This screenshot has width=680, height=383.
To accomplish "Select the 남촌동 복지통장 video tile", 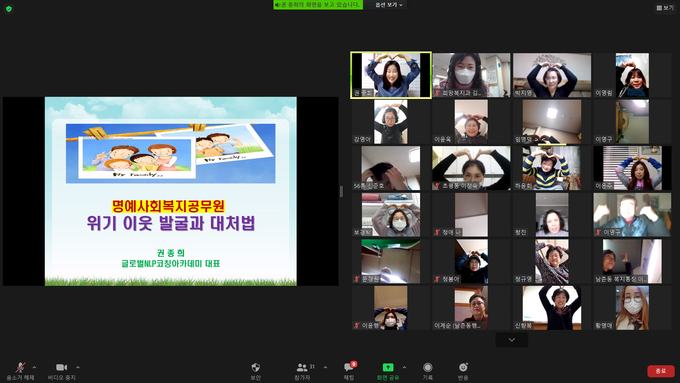I will click(632, 262).
